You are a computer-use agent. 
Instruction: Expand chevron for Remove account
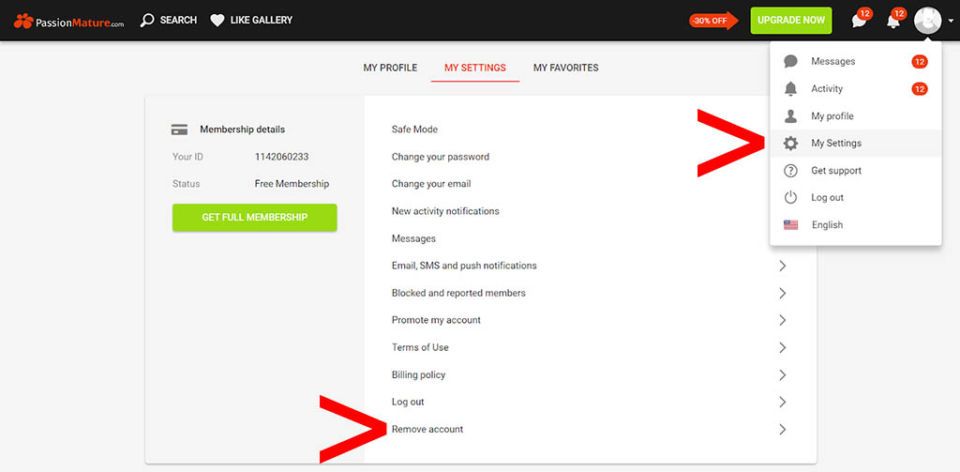(782, 429)
